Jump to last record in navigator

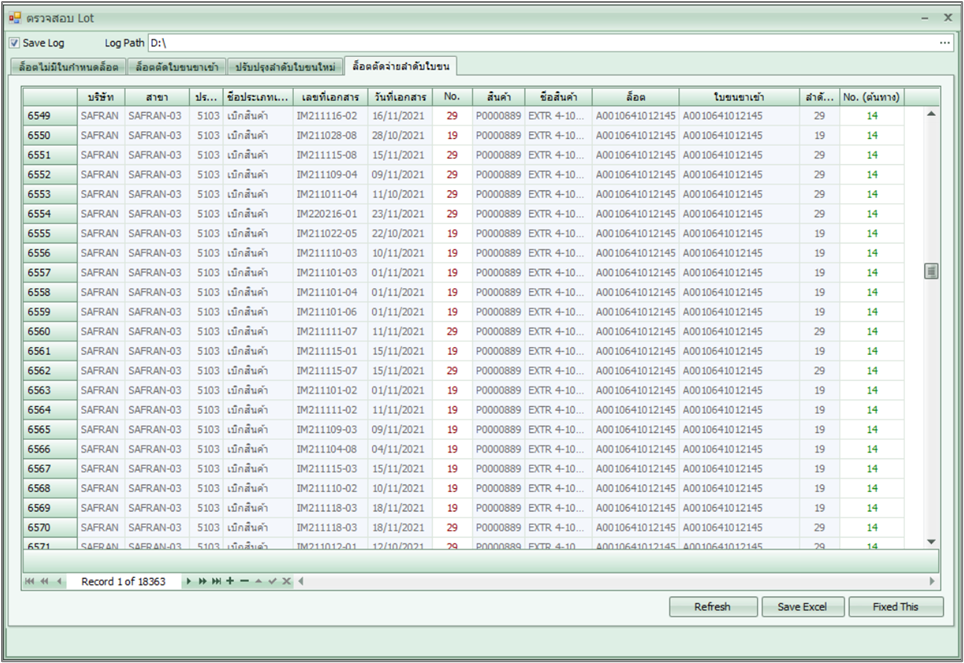pyautogui.click(x=216, y=581)
